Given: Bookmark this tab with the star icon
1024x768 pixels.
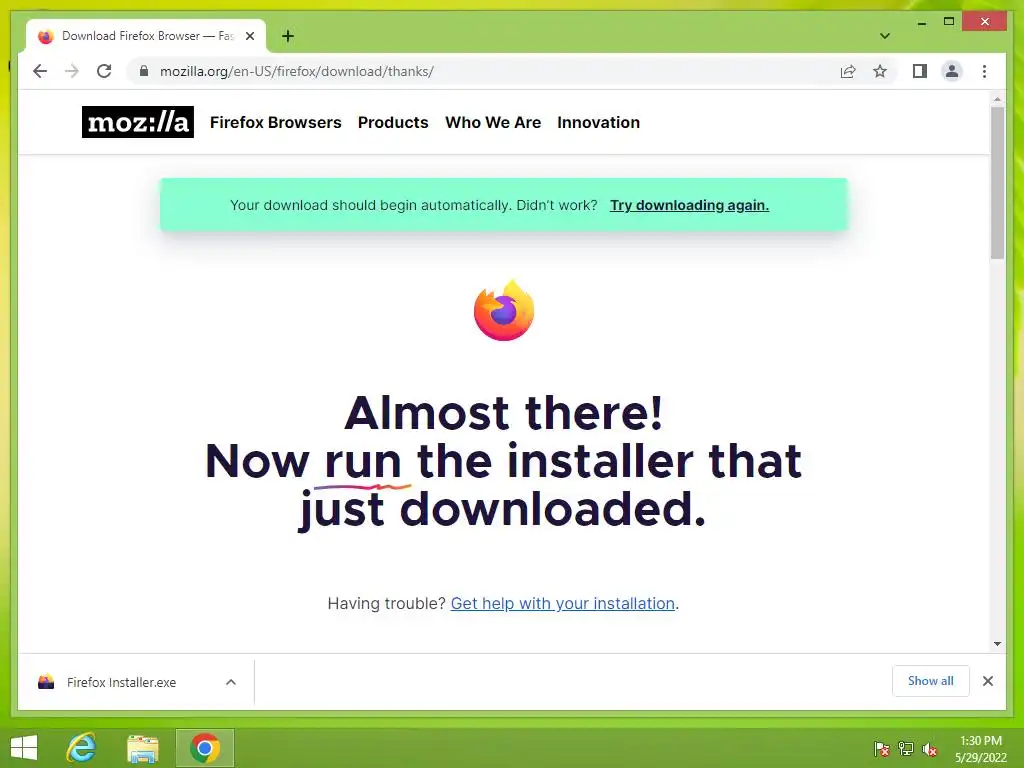Looking at the screenshot, I should [880, 71].
